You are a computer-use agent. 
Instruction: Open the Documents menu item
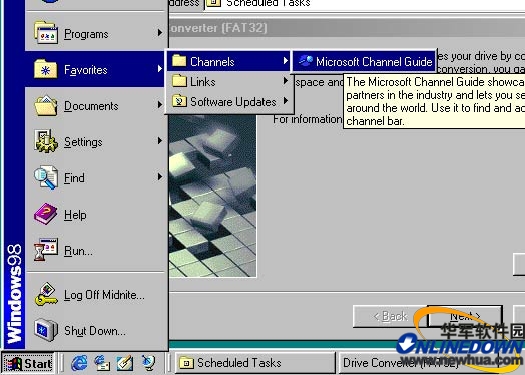pyautogui.click(x=96, y=105)
